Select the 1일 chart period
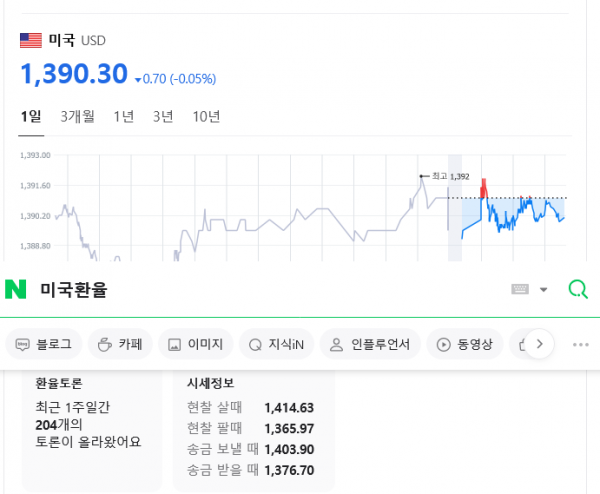 click(x=31, y=117)
